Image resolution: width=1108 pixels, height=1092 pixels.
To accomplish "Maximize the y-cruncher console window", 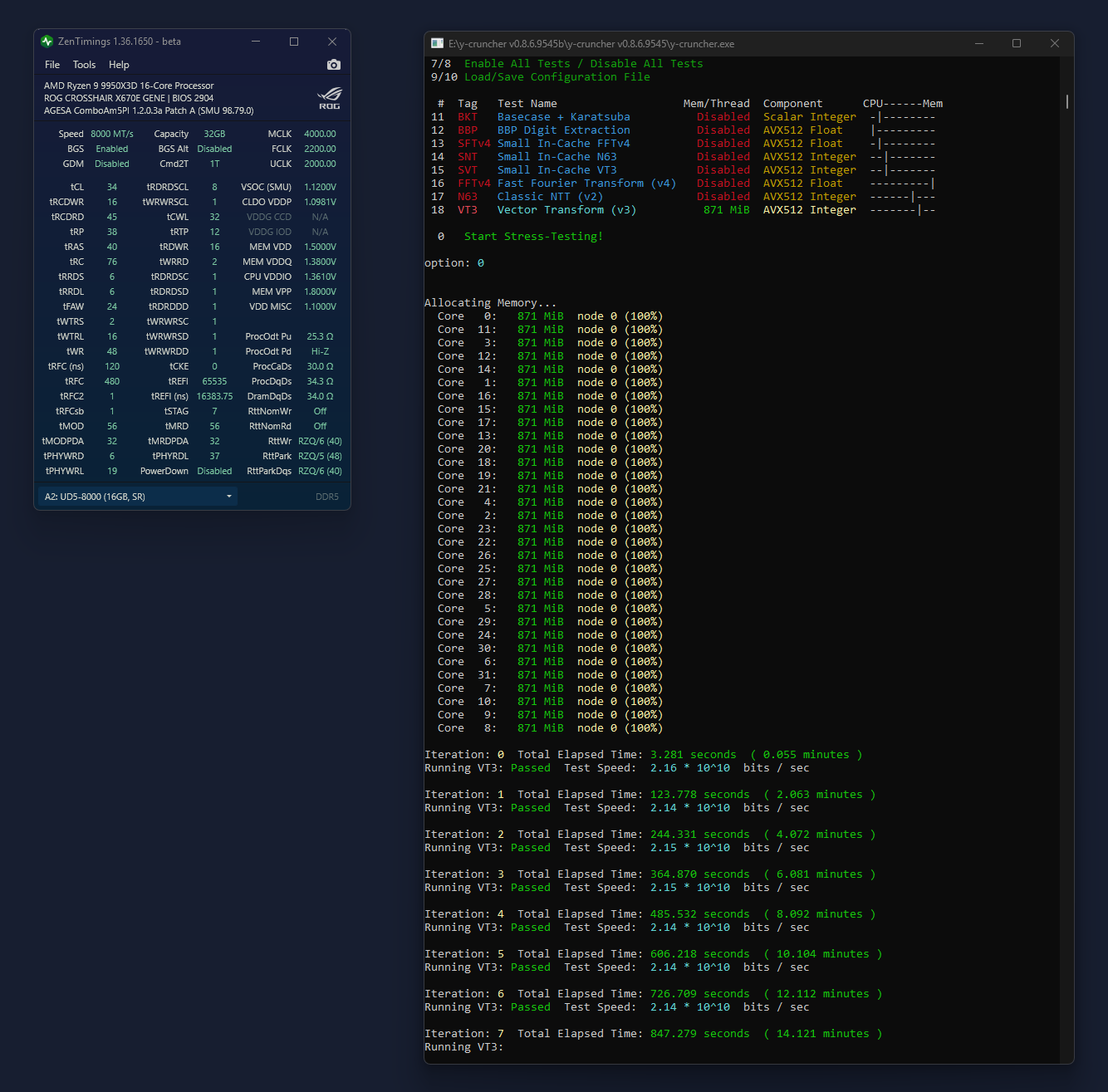I will pos(1017,43).
